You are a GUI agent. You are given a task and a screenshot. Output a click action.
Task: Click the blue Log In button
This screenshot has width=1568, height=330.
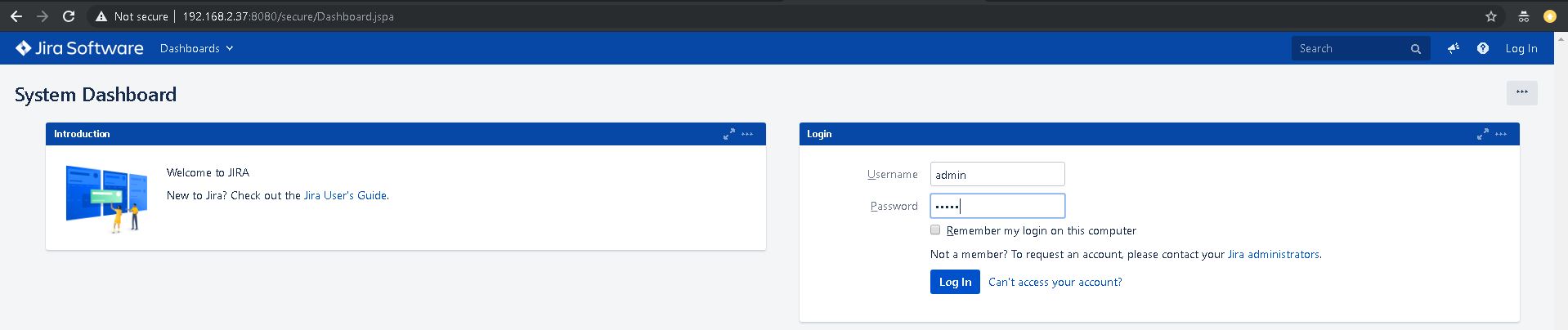click(x=955, y=282)
